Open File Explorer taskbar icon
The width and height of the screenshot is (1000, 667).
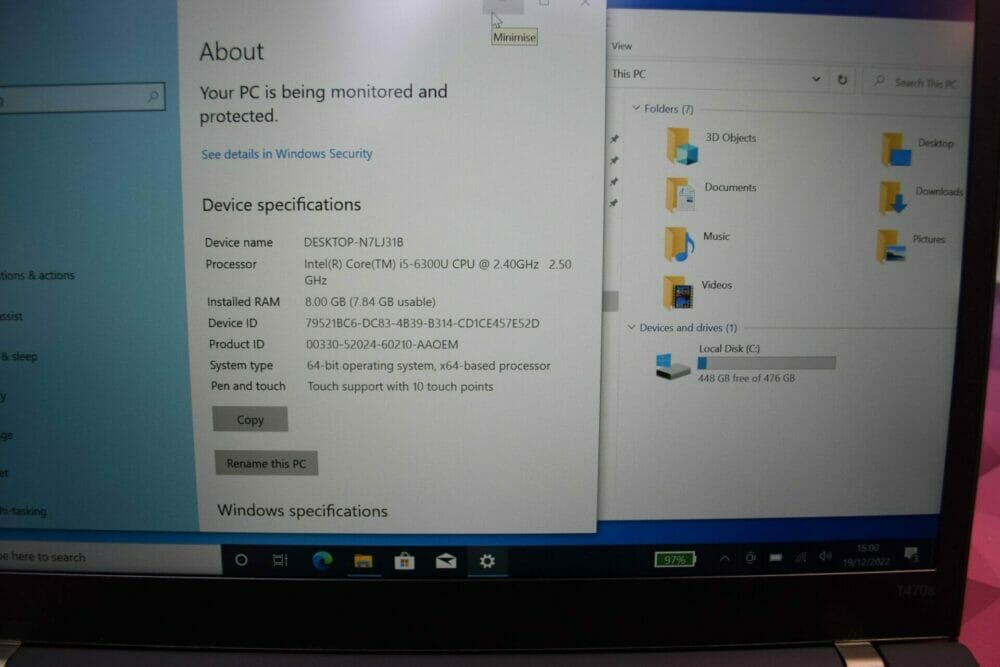pyautogui.click(x=363, y=561)
